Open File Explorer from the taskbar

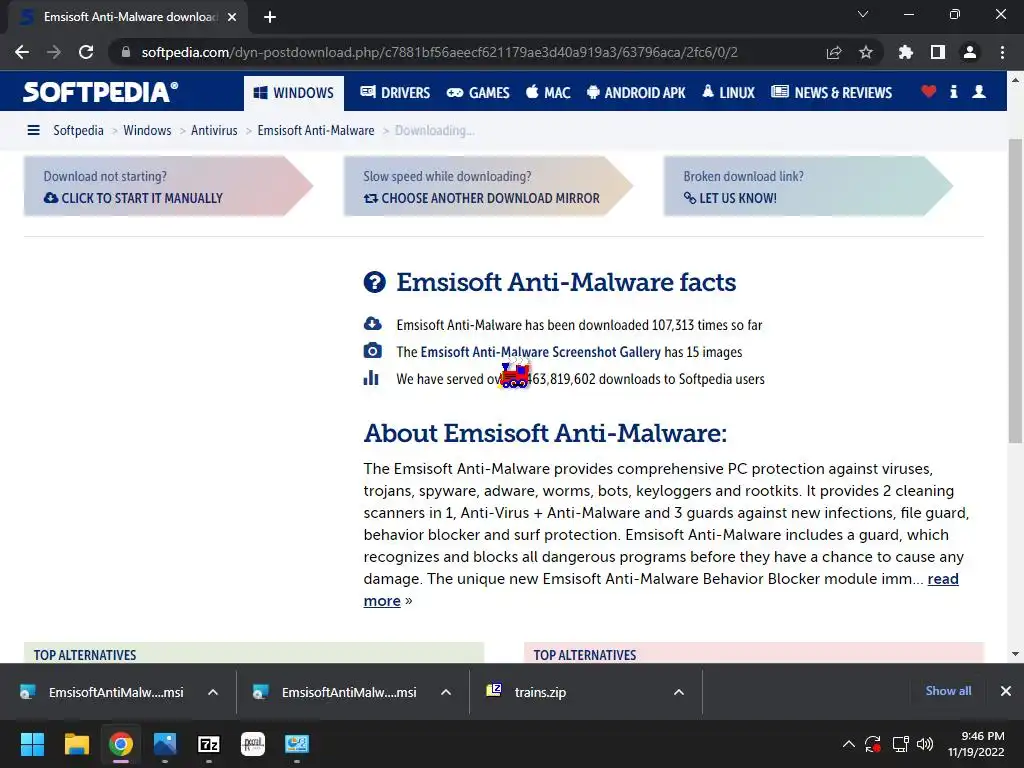[x=76, y=744]
